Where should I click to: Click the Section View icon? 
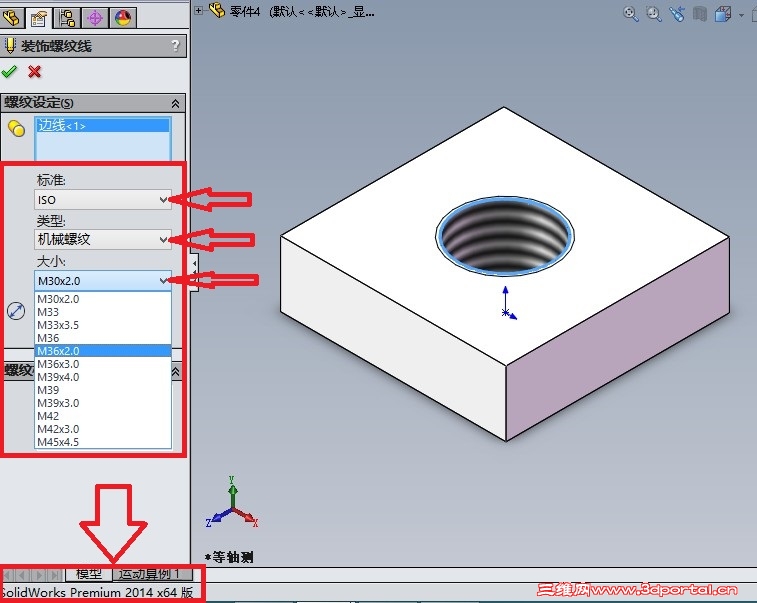pos(700,14)
